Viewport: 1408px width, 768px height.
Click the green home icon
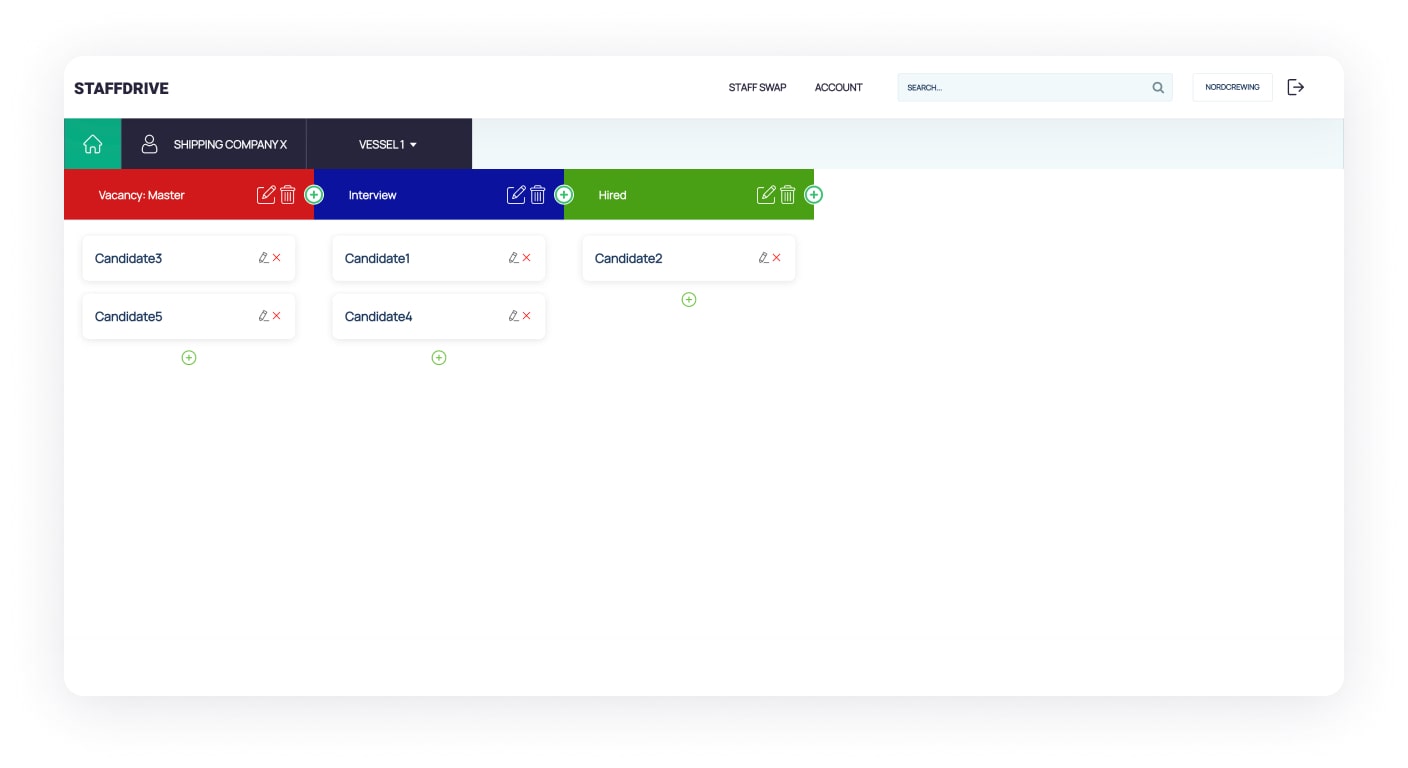(92, 144)
